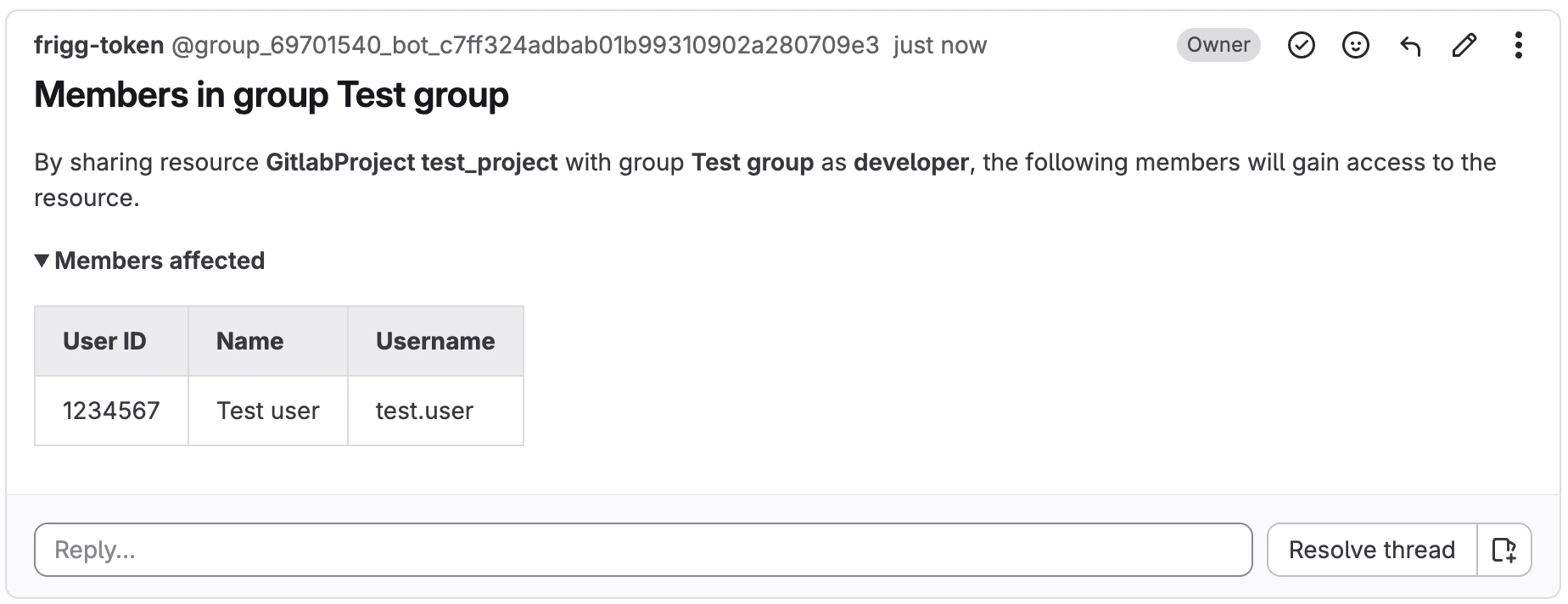Reply to comment via arrow icon
The height and width of the screenshot is (604, 1568).
[x=1409, y=45]
